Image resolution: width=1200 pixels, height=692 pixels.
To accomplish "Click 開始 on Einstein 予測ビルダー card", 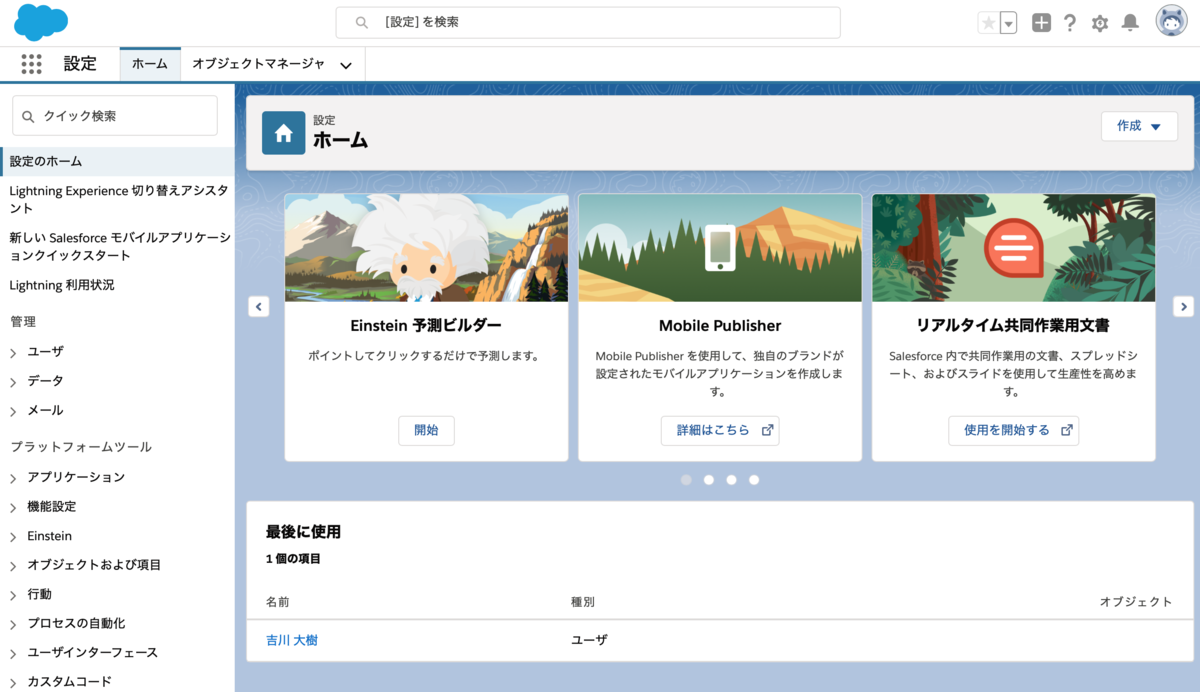I will pos(426,430).
